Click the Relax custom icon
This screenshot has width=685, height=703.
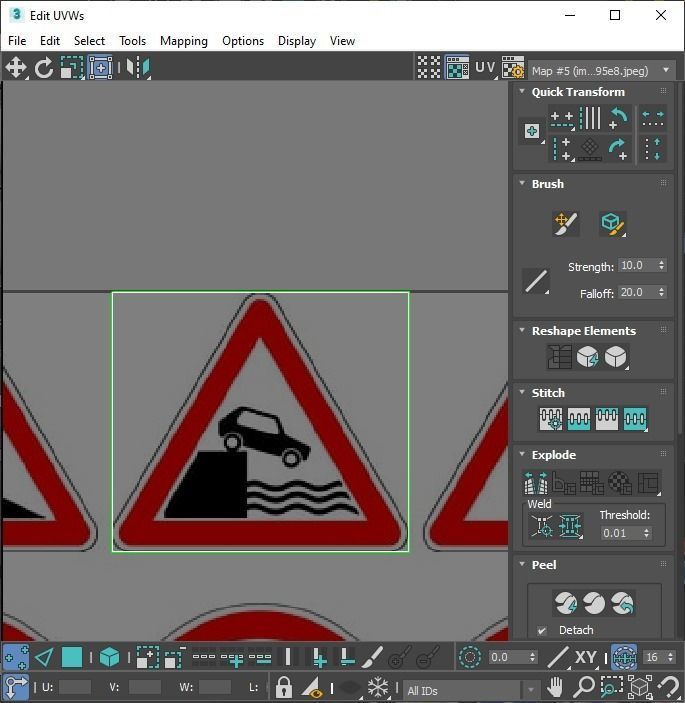616,357
